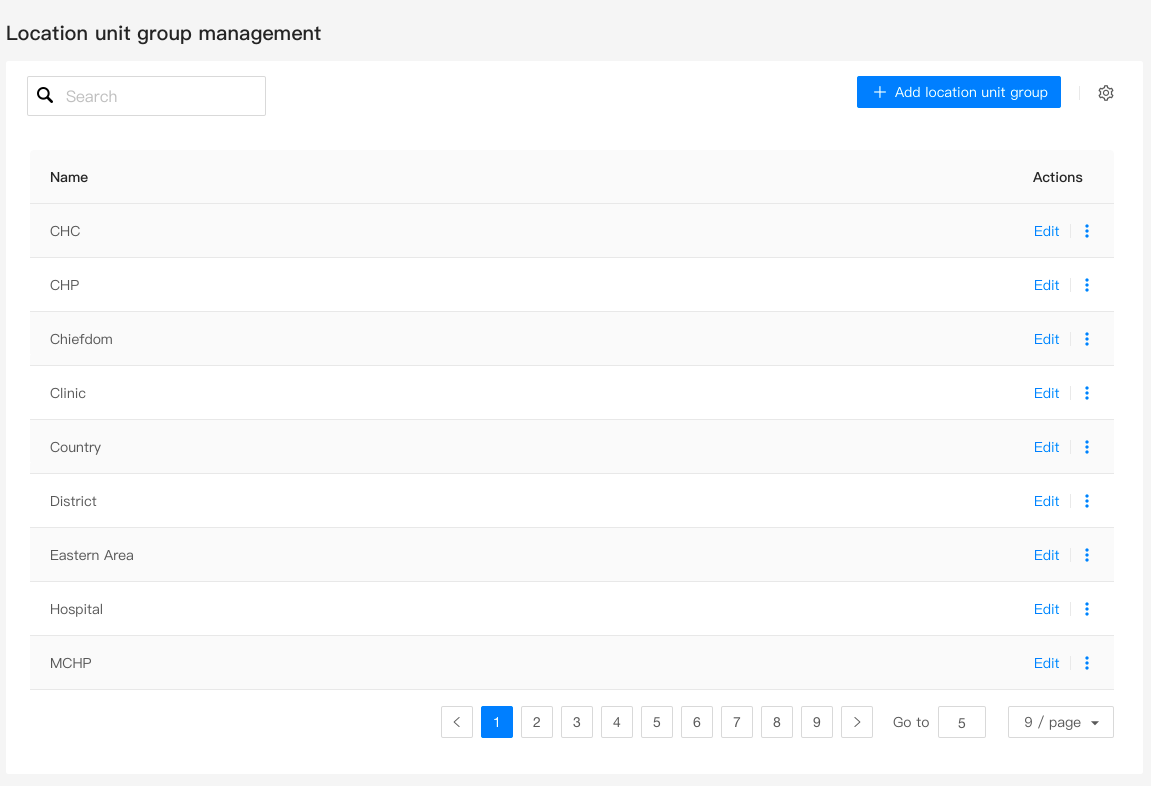Click the search magnifier icon
Image resolution: width=1151 pixels, height=786 pixels.
46,95
